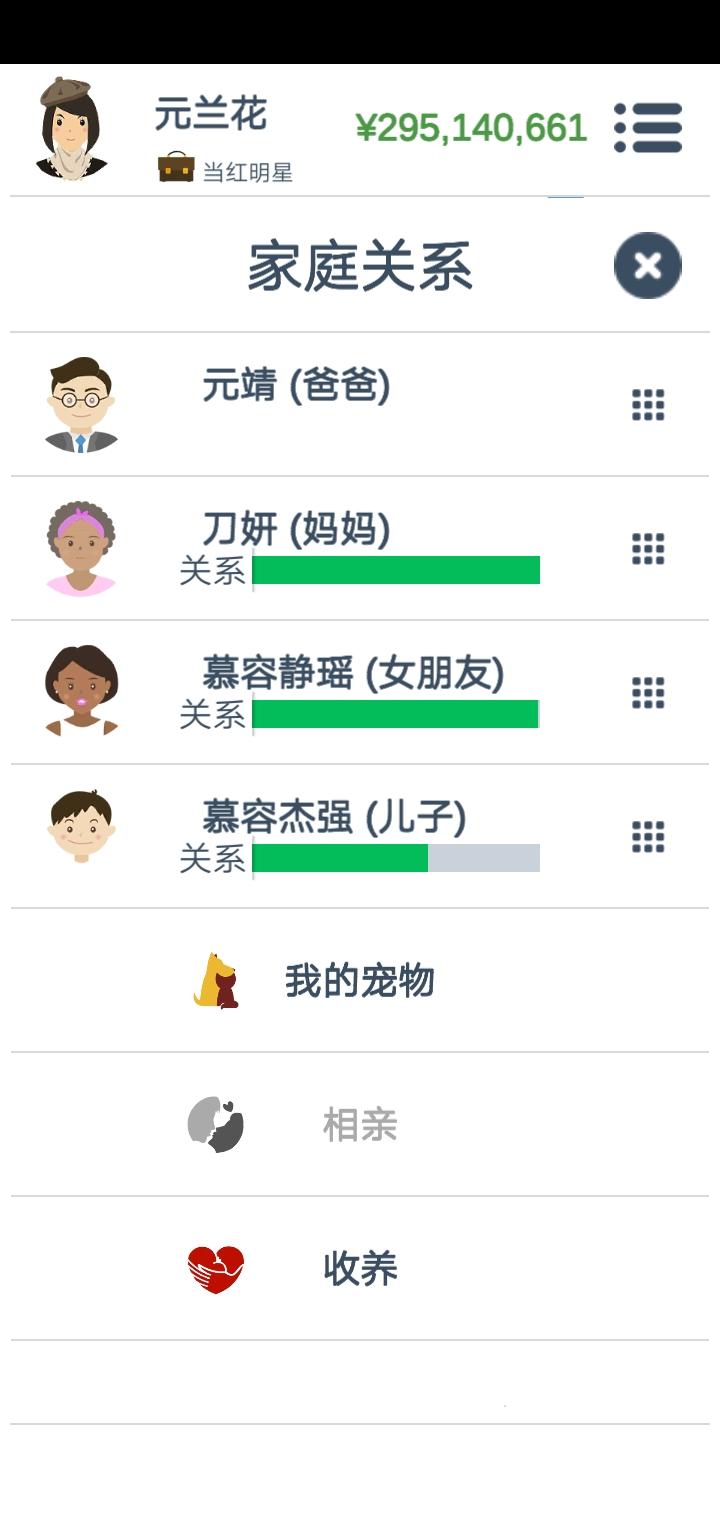Tap the greyed 相亲 couple icon

pyautogui.click(x=216, y=1125)
